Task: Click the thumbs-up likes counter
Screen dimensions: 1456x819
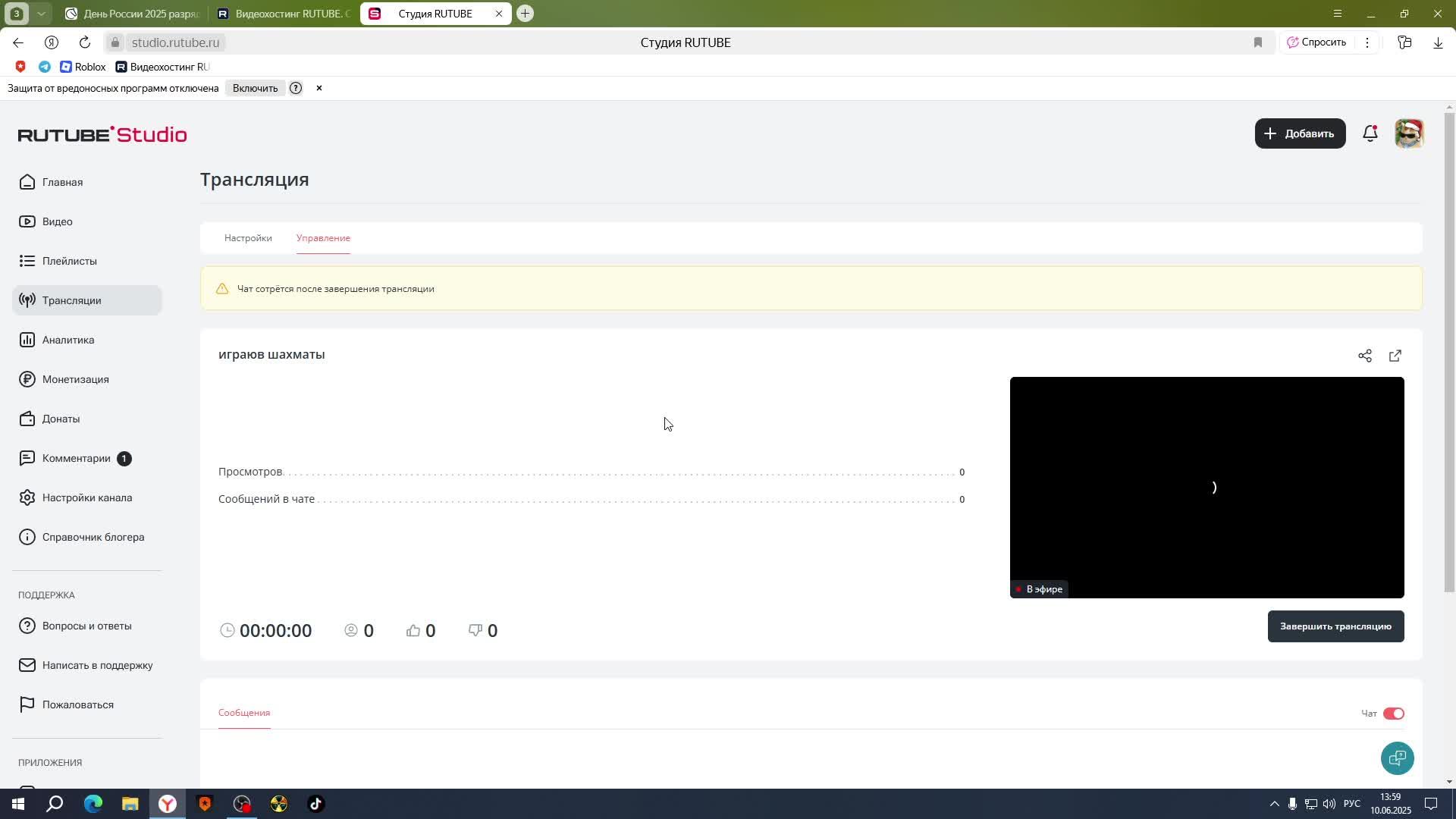Action: pos(421,631)
